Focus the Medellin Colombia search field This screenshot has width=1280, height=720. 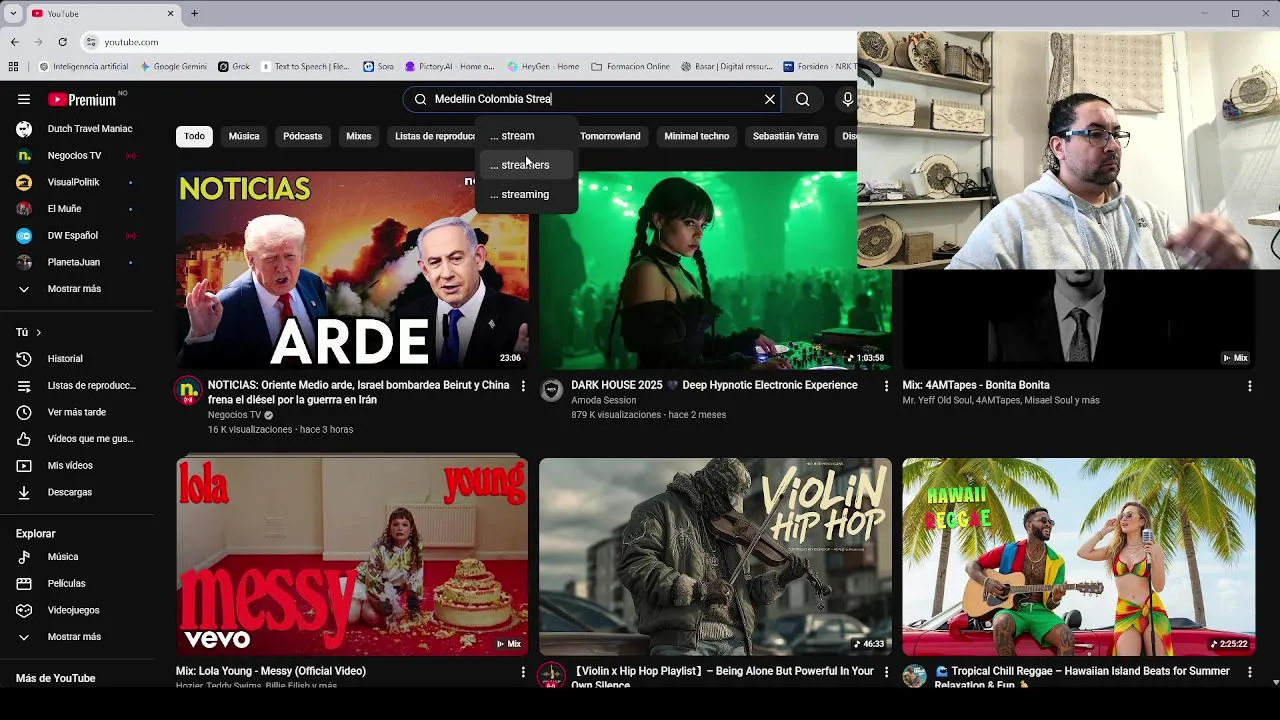[591, 99]
